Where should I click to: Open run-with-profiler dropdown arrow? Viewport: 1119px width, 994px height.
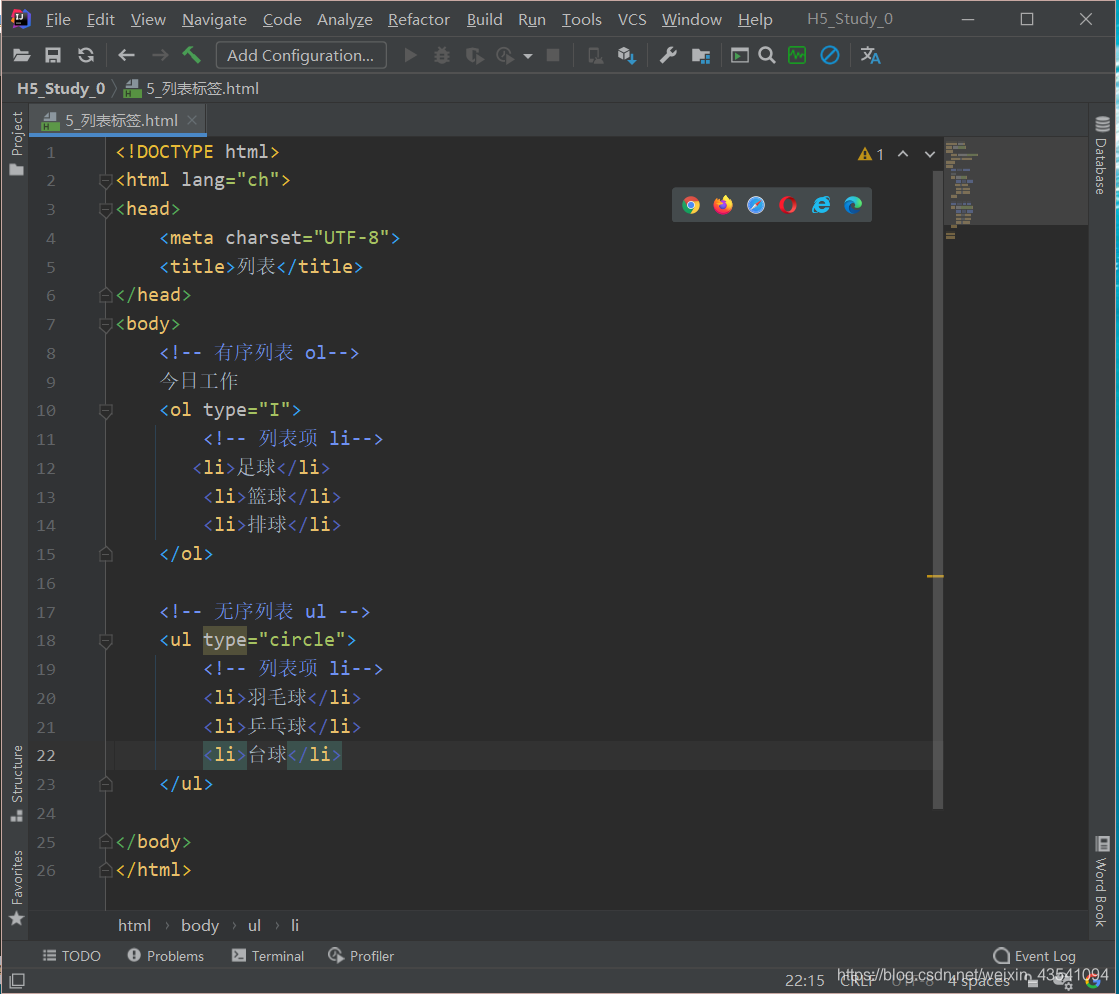coord(527,56)
